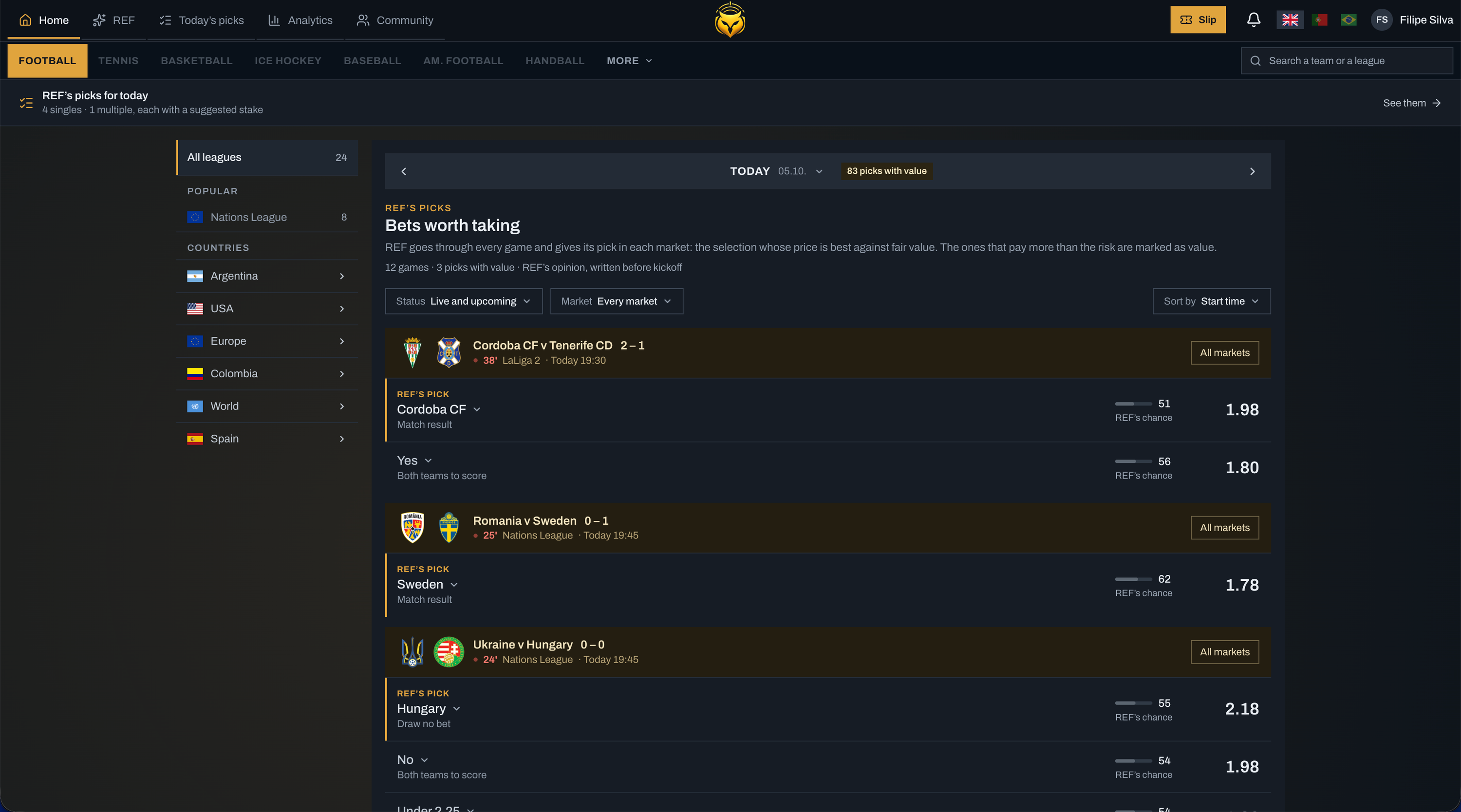The height and width of the screenshot is (812, 1461).
Task: Switch to the Basketball tab
Action: 196,61
